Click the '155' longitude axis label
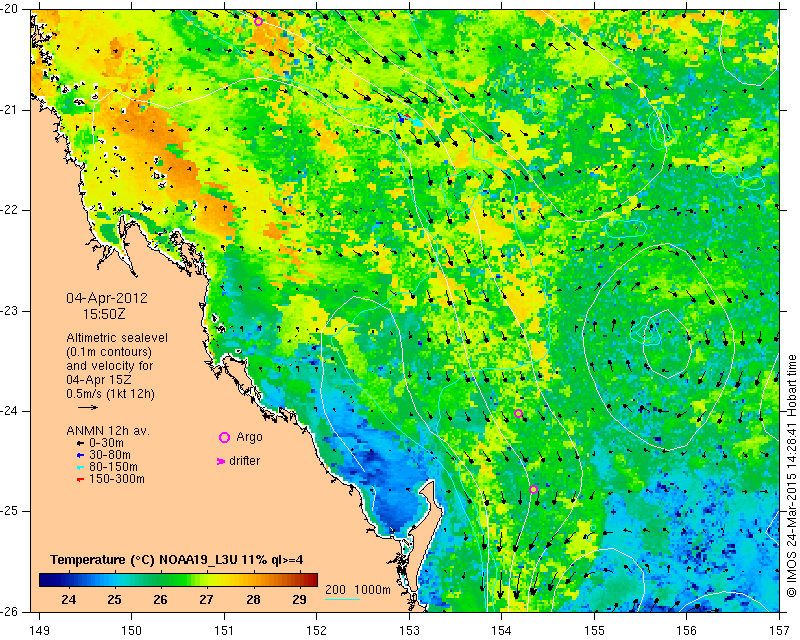The height and width of the screenshot is (640, 800). pyautogui.click(x=594, y=631)
